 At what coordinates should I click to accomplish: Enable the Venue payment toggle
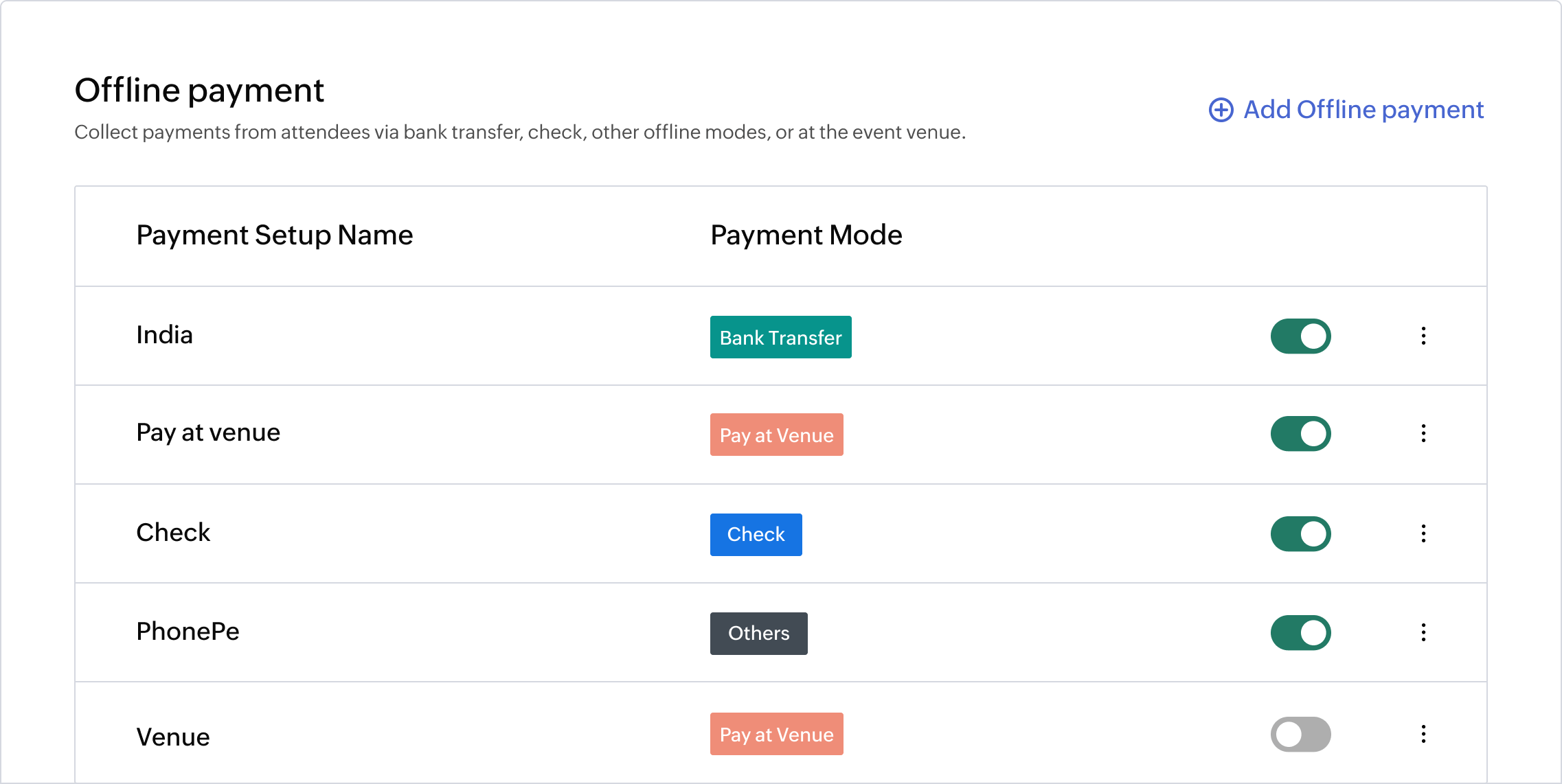tap(1300, 735)
